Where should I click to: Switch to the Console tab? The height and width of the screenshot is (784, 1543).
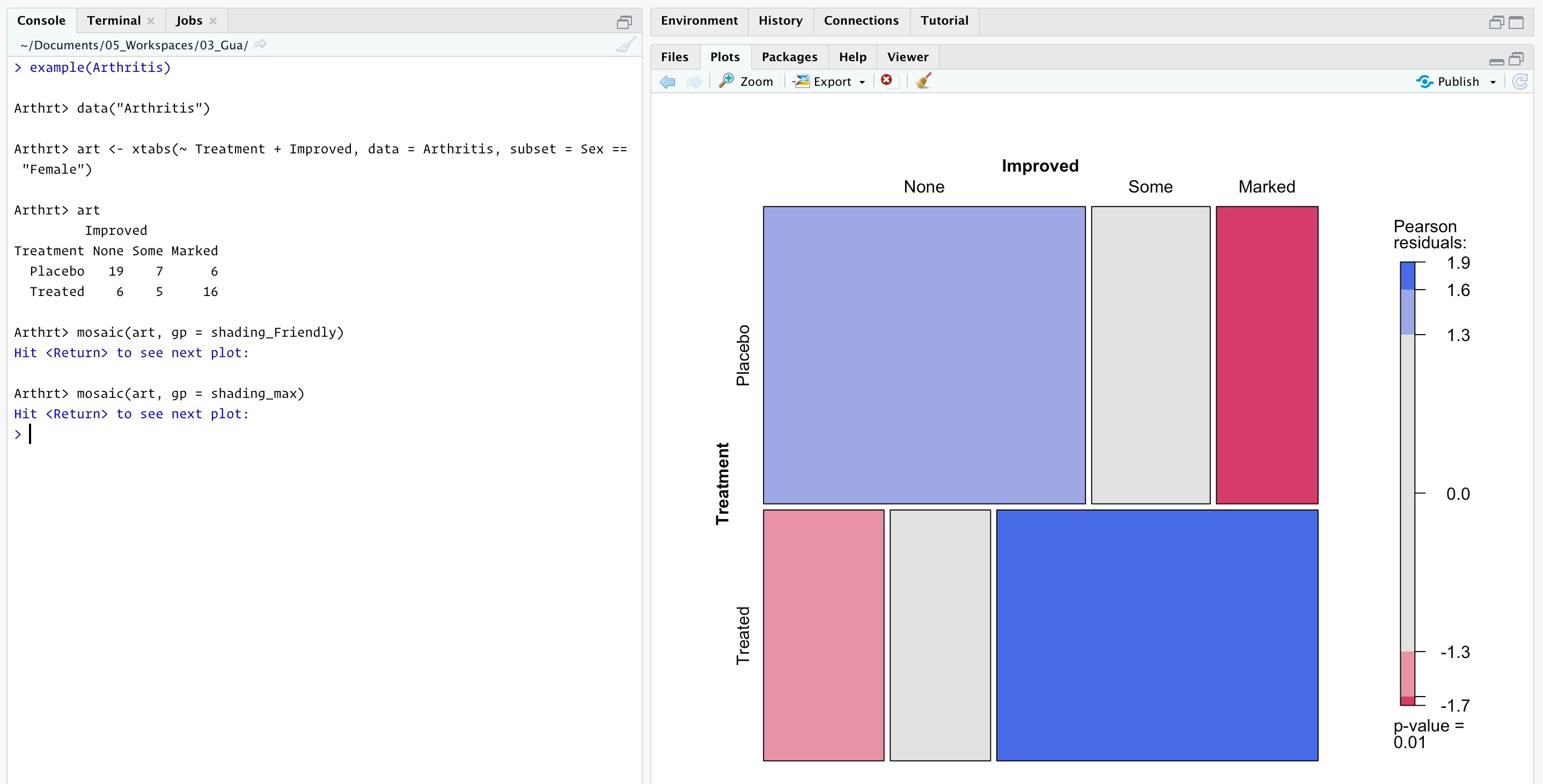click(x=41, y=20)
